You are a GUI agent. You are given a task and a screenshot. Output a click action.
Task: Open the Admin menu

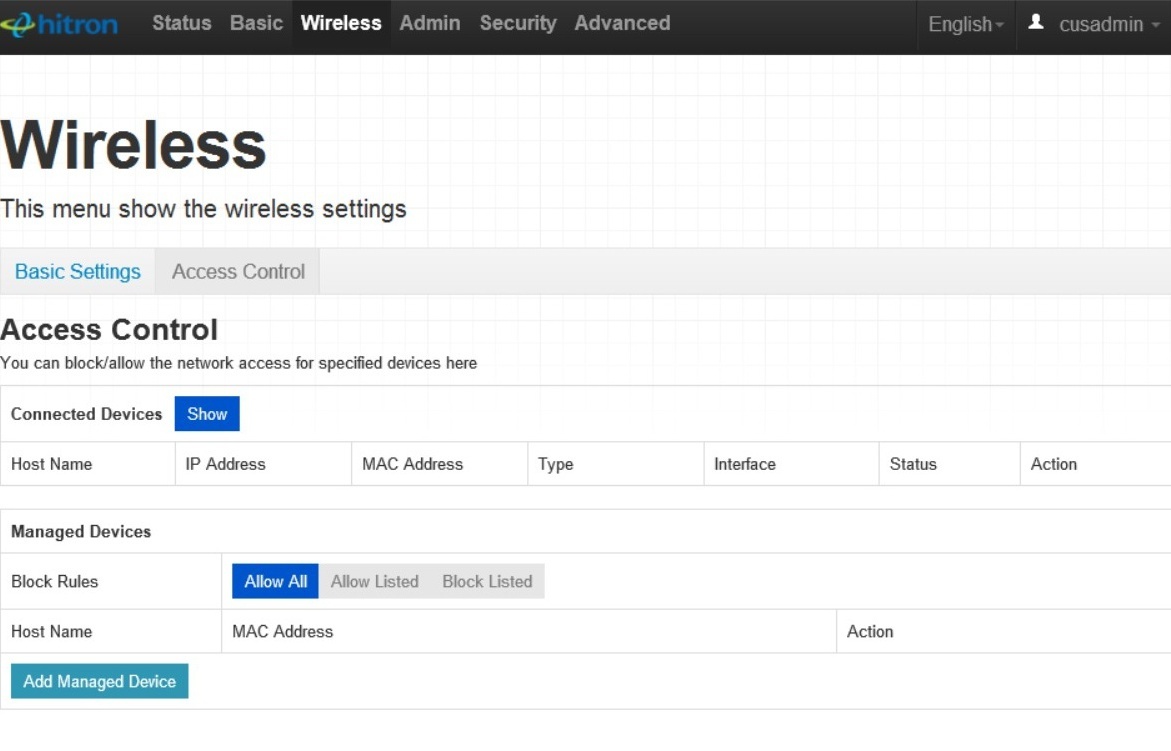(x=430, y=22)
